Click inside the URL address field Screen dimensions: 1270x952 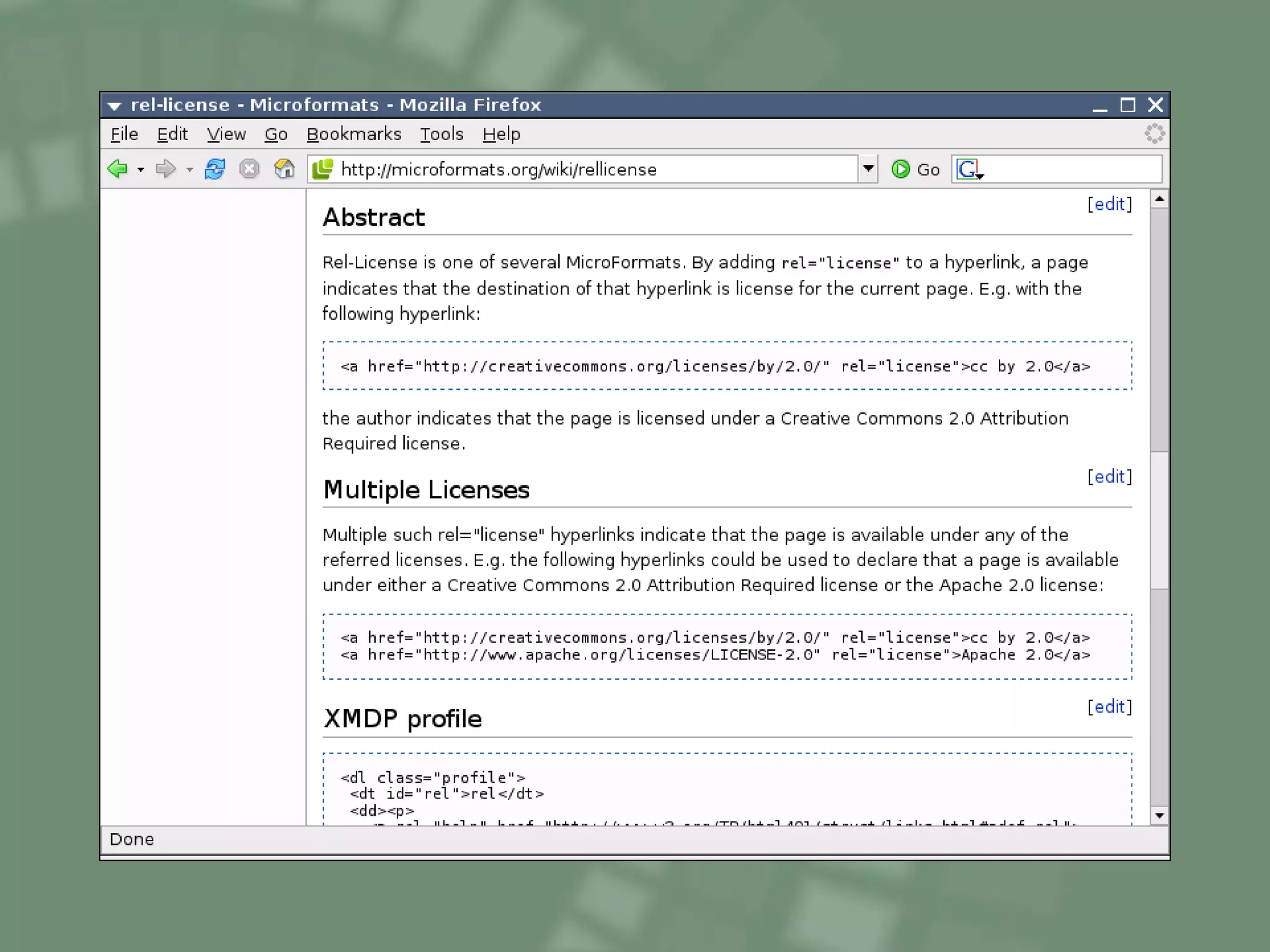589,169
